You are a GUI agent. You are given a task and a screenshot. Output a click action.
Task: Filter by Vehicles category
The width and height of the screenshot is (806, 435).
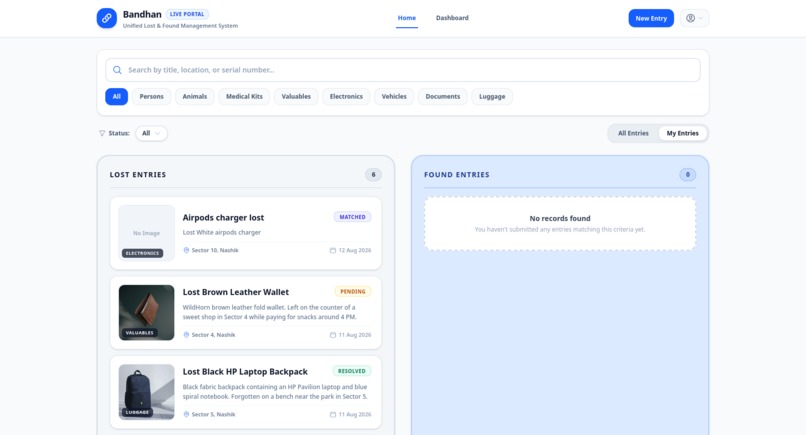[x=394, y=97]
